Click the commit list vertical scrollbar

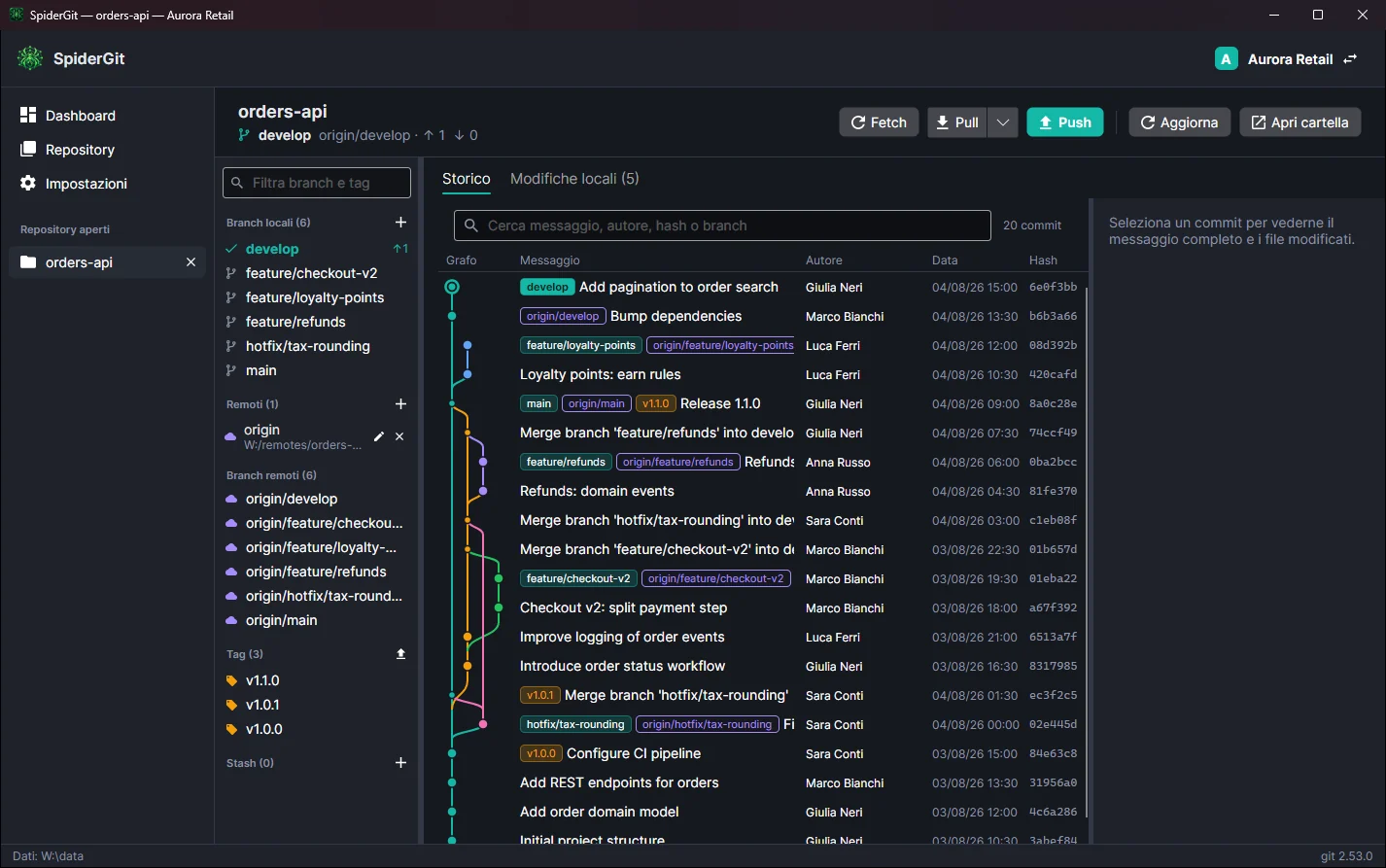click(1087, 551)
